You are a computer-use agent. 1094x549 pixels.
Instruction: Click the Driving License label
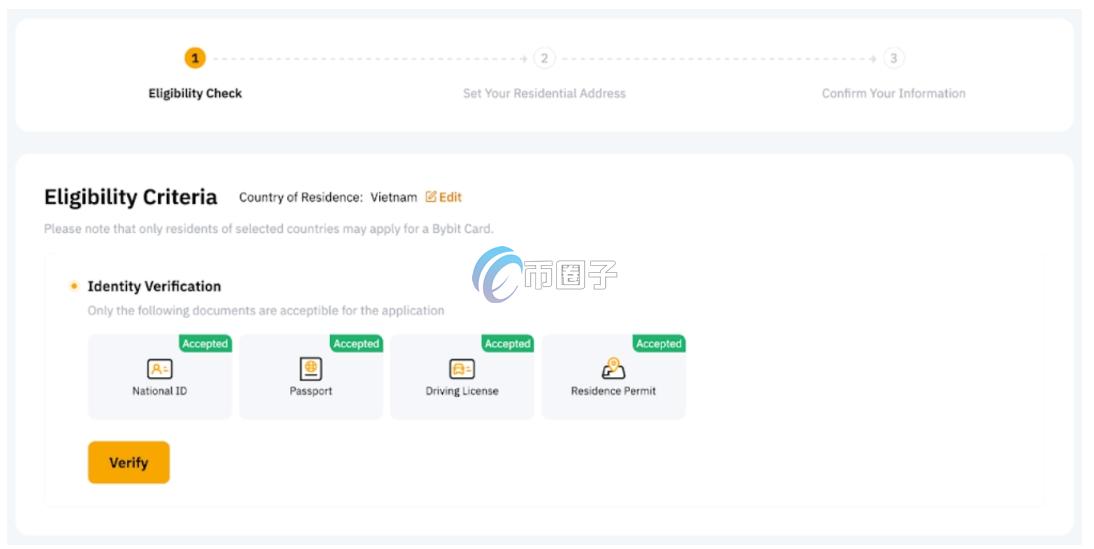(462, 391)
